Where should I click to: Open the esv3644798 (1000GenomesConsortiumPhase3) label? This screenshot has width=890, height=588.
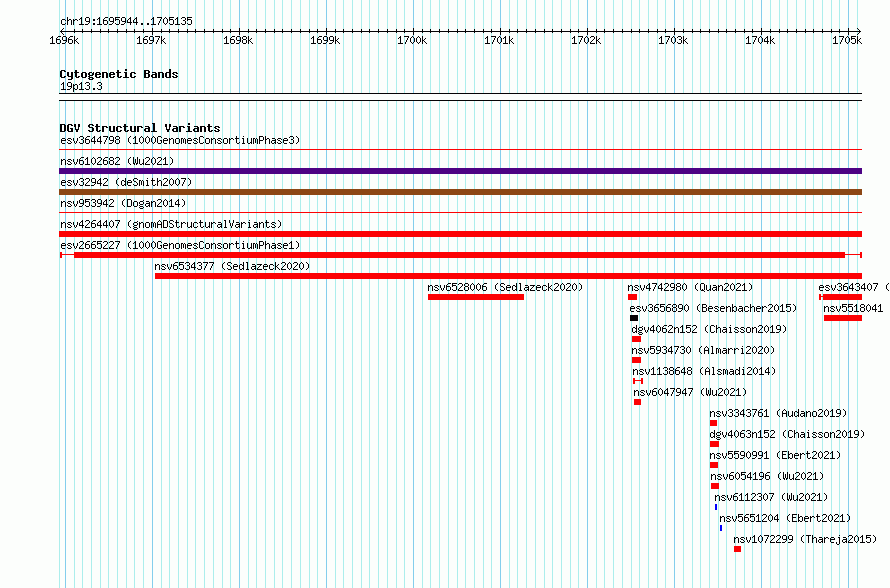pyautogui.click(x=180, y=140)
